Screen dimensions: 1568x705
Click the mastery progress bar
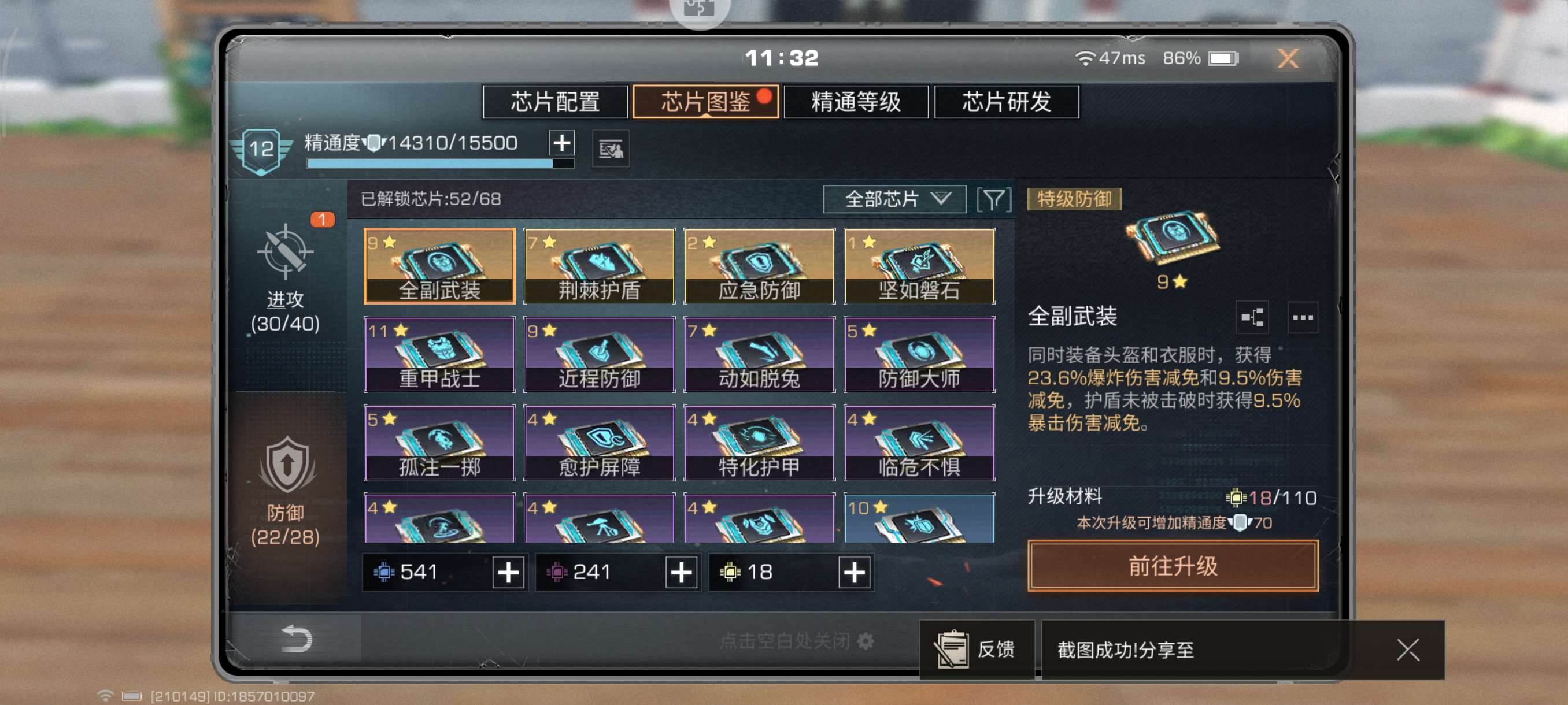click(x=441, y=164)
